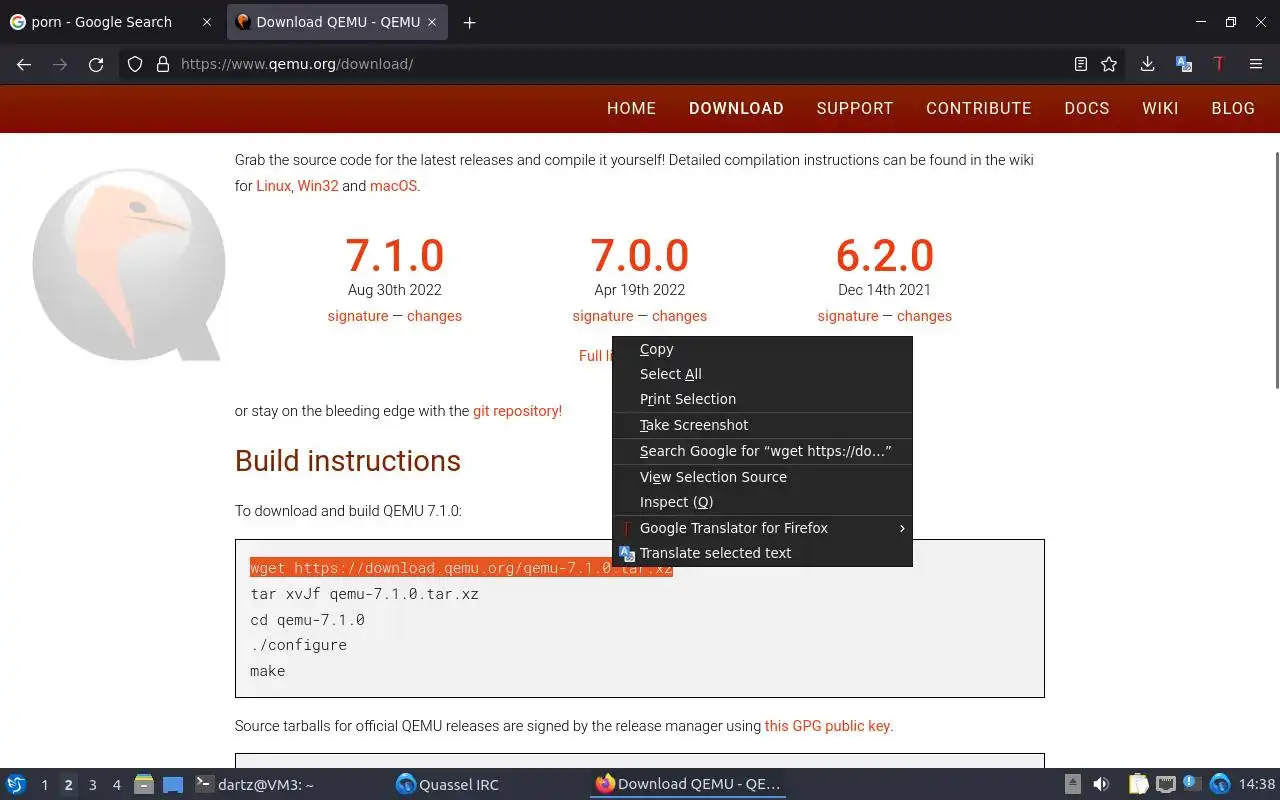Choose Inspect (Q) from context menu
This screenshot has width=1280, height=800.
(762, 502)
